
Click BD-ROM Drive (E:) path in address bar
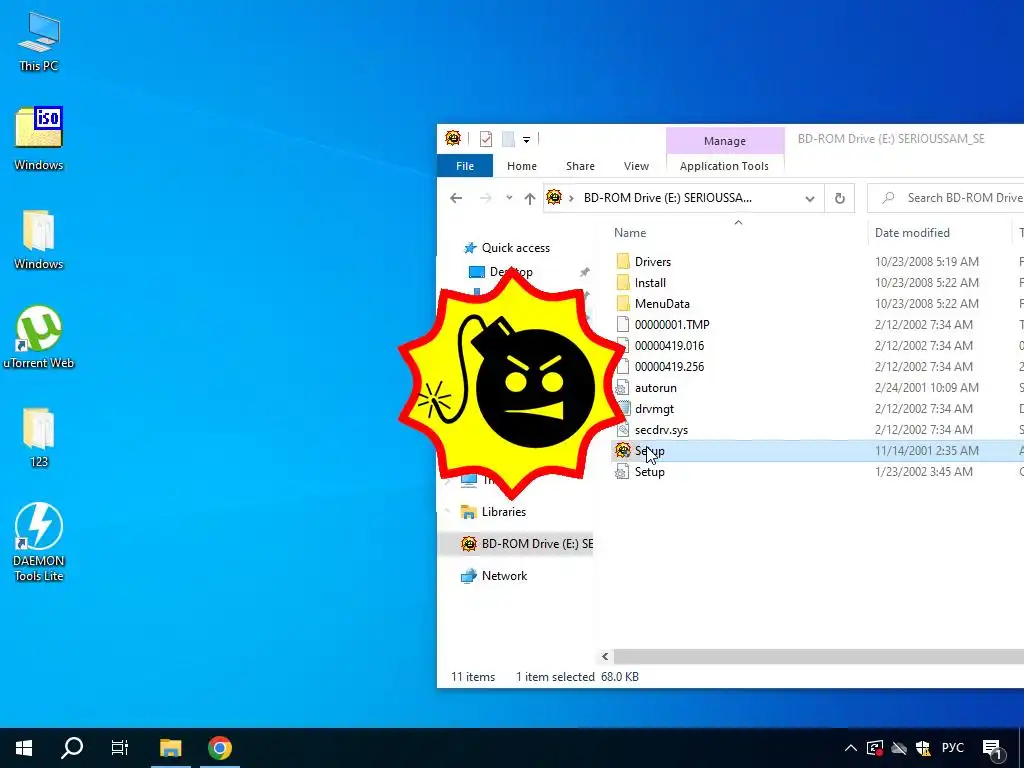coord(667,198)
